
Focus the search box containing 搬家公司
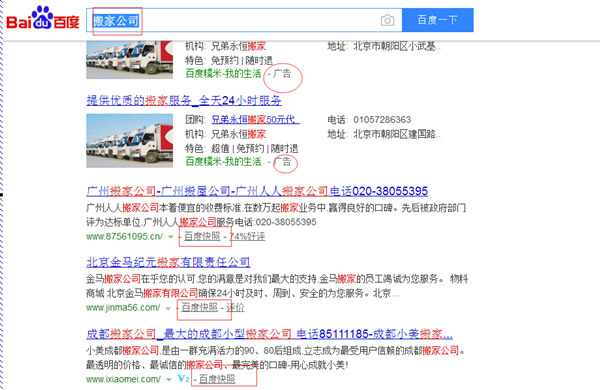point(244,20)
